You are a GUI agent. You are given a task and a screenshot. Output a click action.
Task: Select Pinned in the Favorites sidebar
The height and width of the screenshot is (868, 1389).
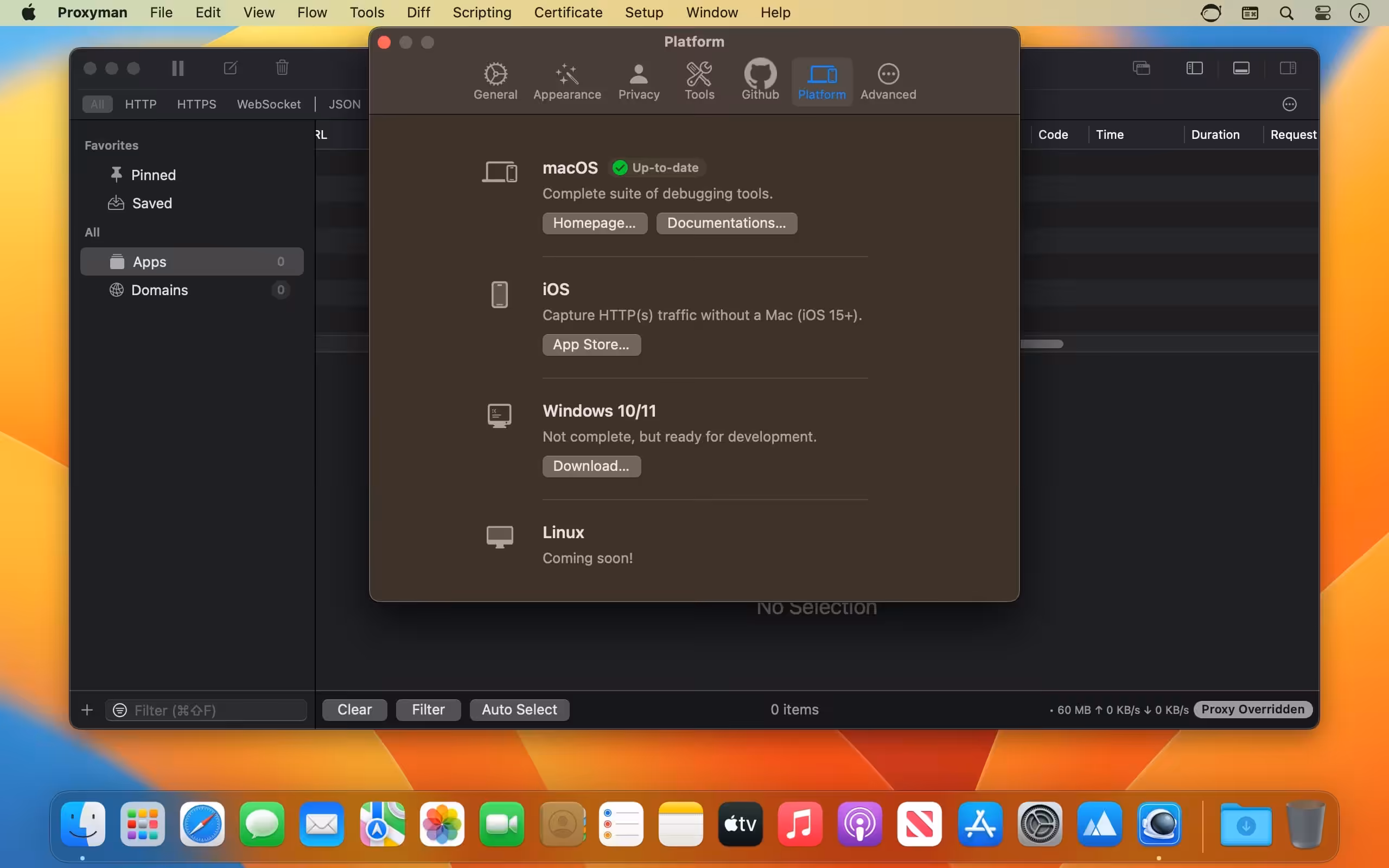pyautogui.click(x=192, y=175)
